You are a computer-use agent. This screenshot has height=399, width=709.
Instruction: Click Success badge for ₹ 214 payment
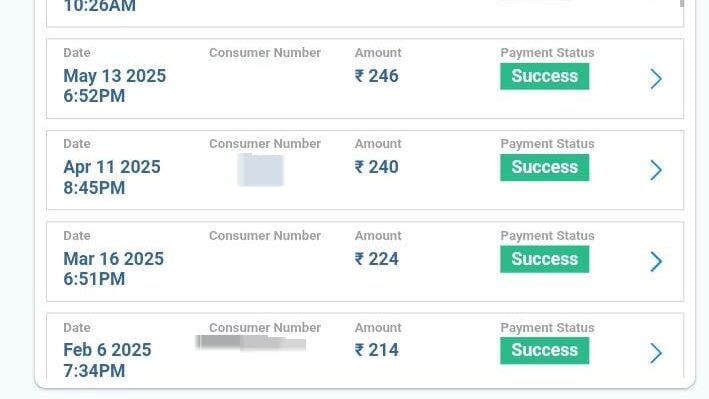coord(544,350)
